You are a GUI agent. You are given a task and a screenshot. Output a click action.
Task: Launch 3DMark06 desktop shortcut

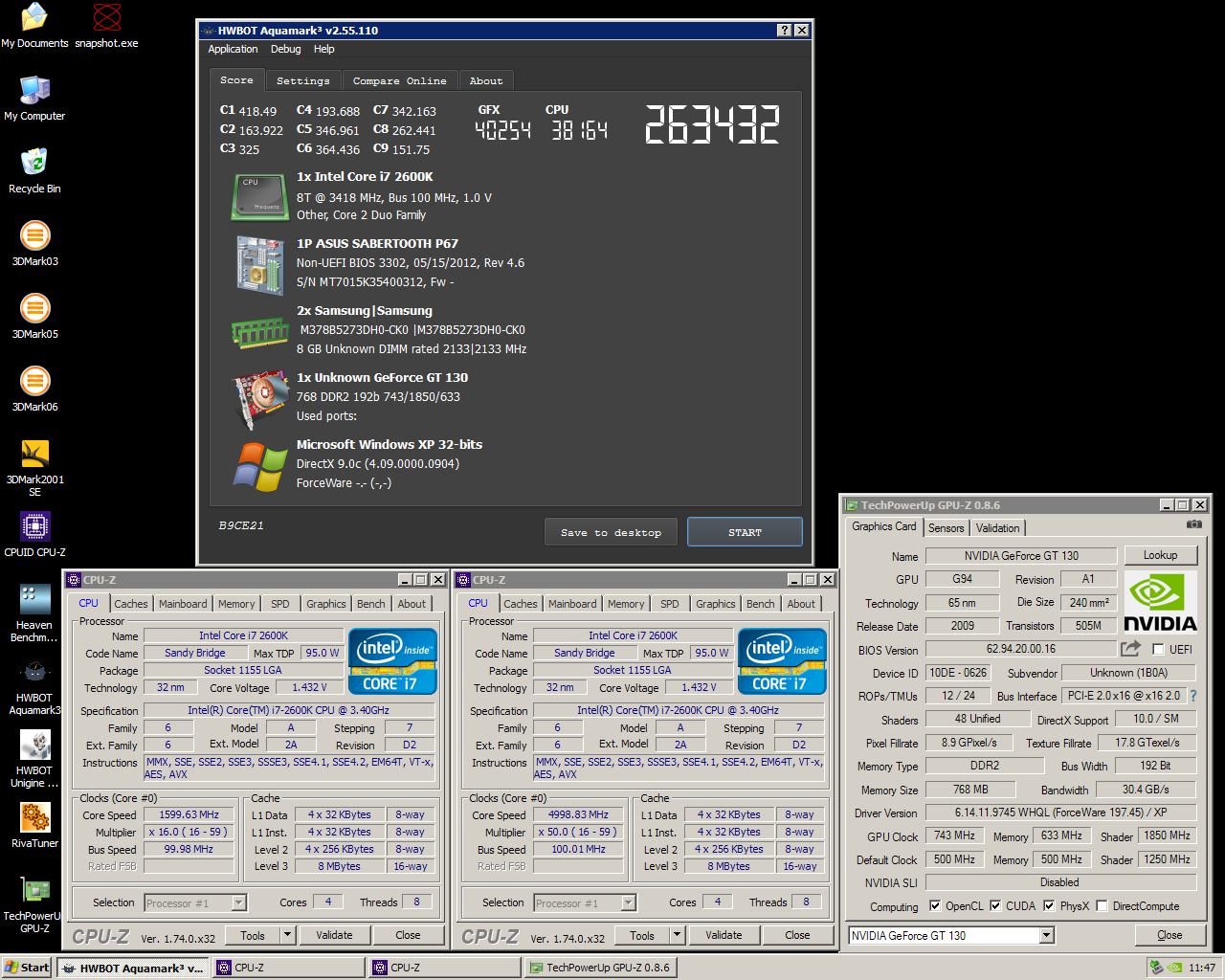tap(34, 389)
